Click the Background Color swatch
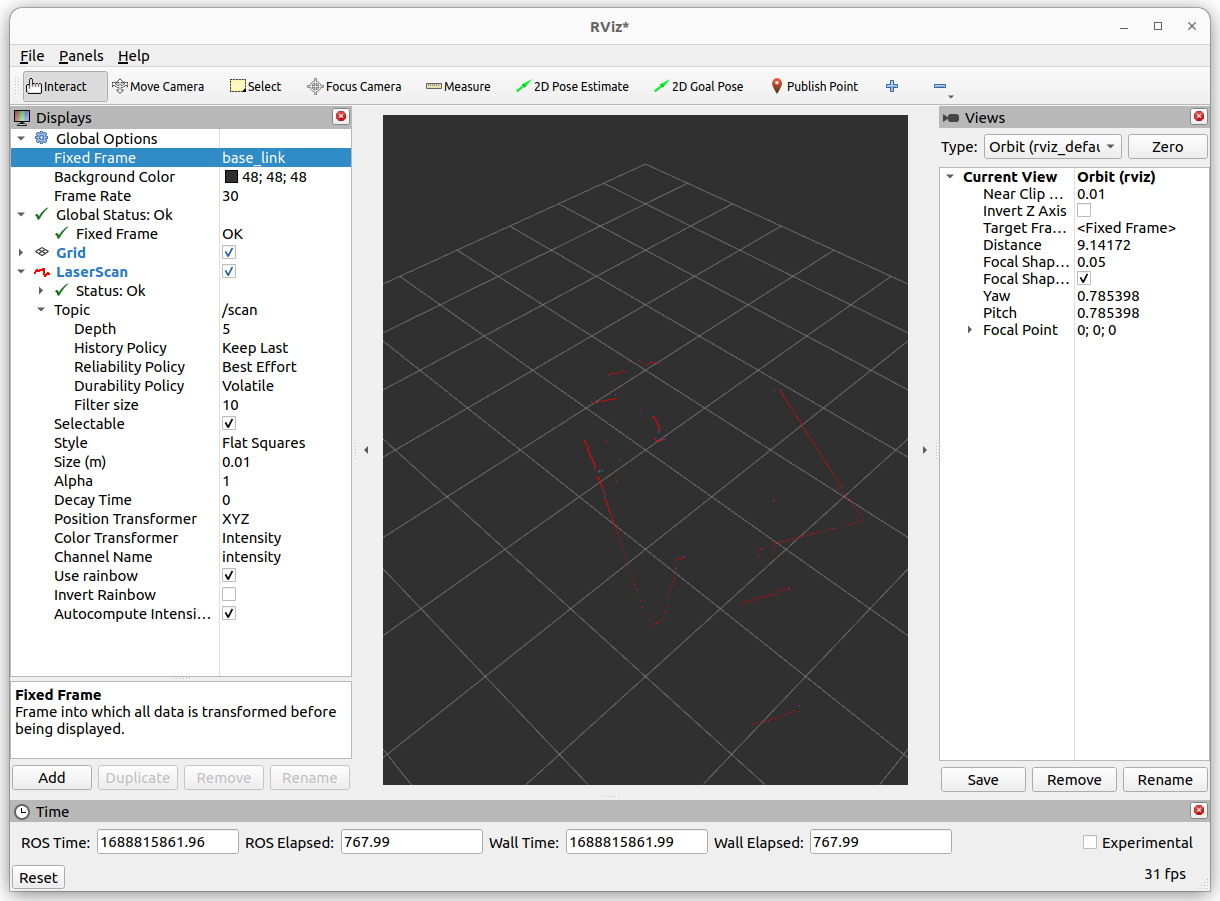 click(231, 177)
